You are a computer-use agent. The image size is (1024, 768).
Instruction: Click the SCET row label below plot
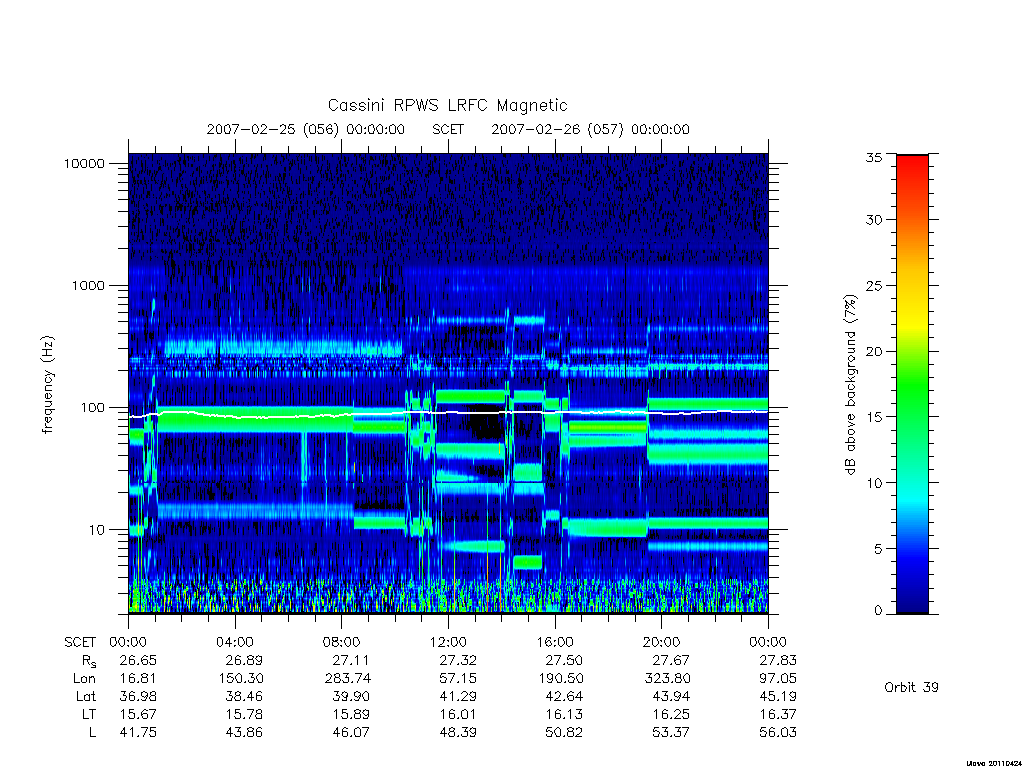coord(80,643)
